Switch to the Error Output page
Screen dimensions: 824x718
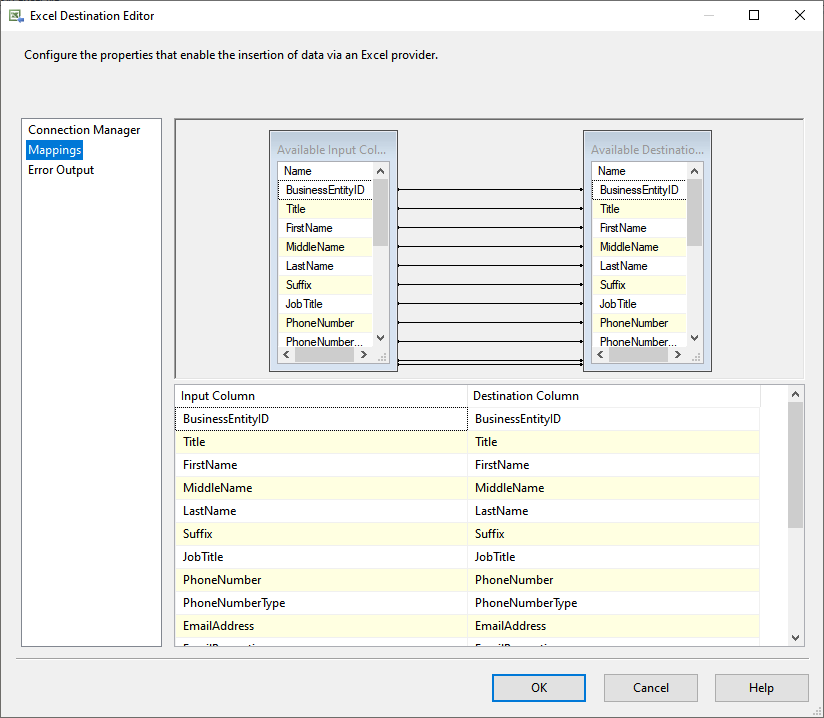tap(61, 170)
